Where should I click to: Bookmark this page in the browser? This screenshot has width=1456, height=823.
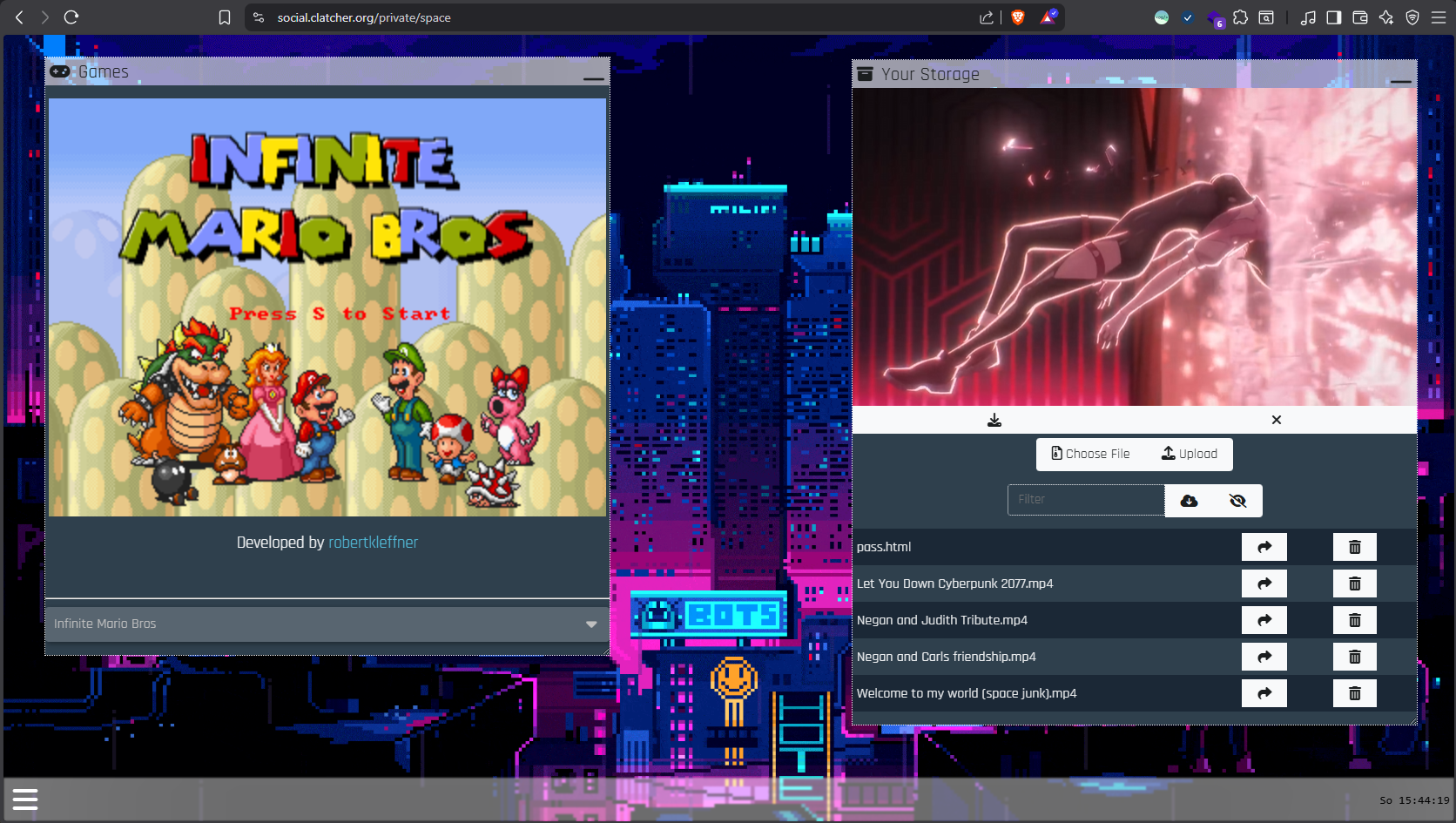point(225,17)
